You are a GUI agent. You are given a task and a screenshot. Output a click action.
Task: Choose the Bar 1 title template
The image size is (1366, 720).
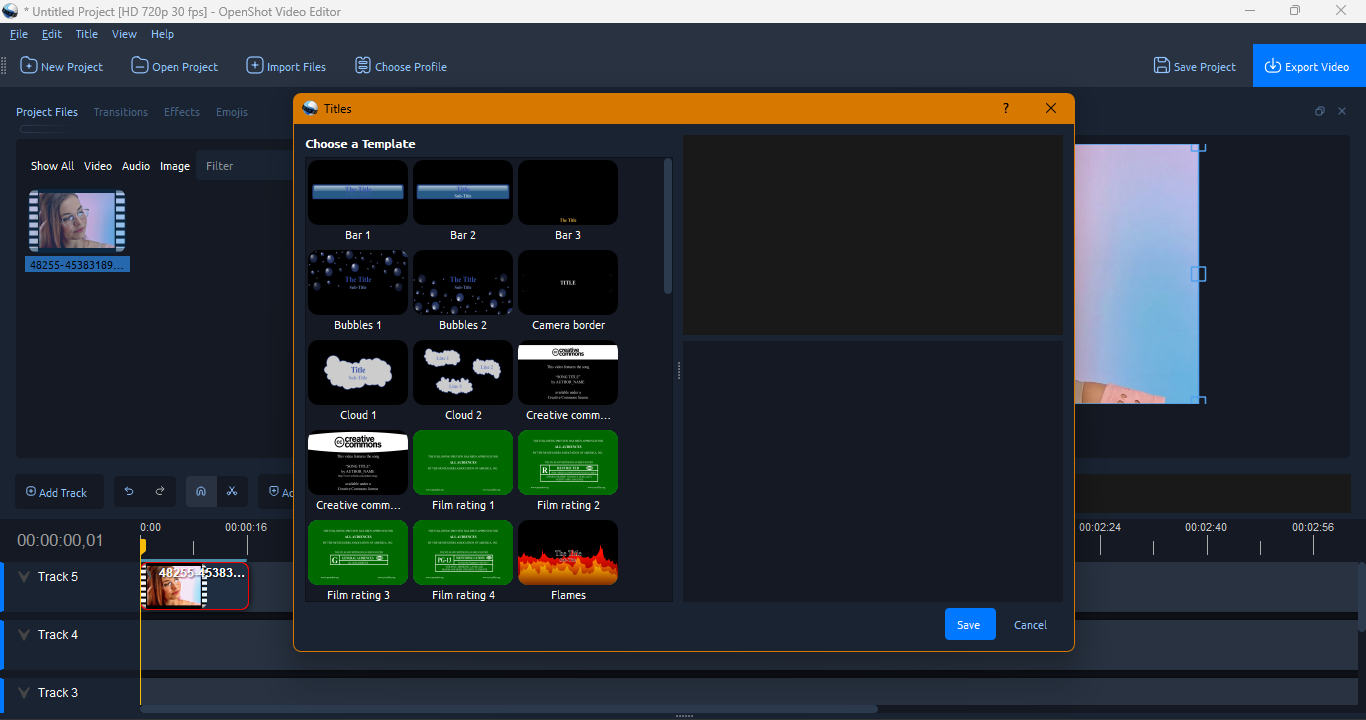(358, 201)
